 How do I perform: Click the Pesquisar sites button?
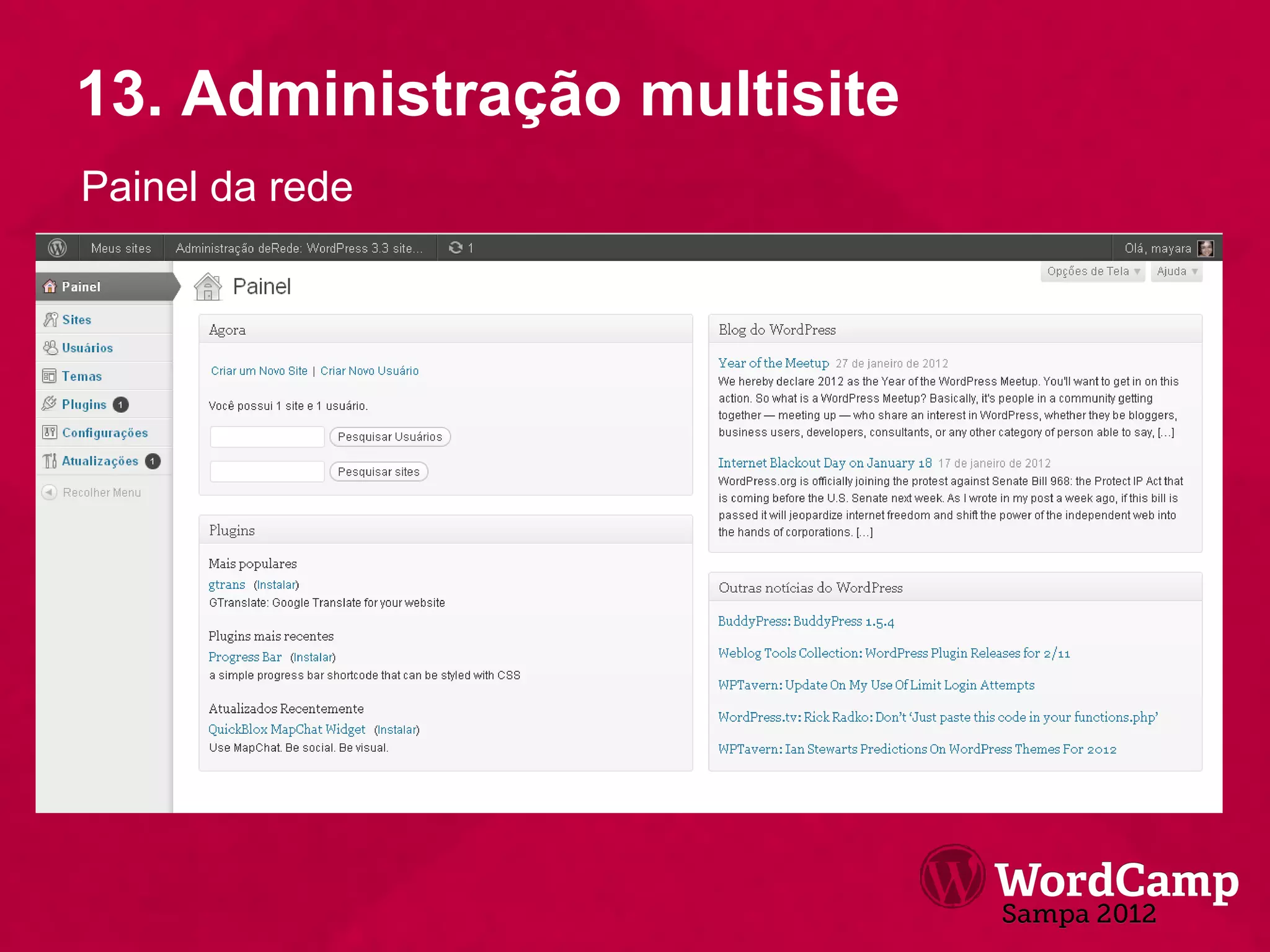coord(379,472)
